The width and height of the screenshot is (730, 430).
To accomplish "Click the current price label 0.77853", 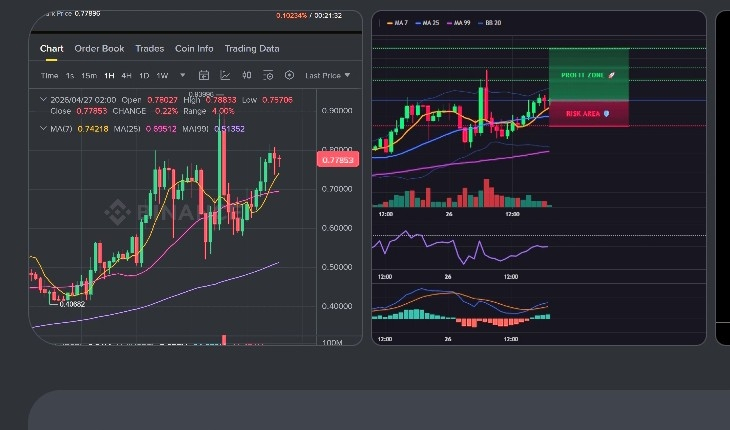I will click(338, 160).
